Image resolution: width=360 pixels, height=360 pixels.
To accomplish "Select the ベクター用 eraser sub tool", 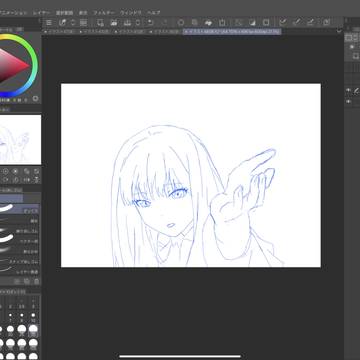I will pos(20,241).
